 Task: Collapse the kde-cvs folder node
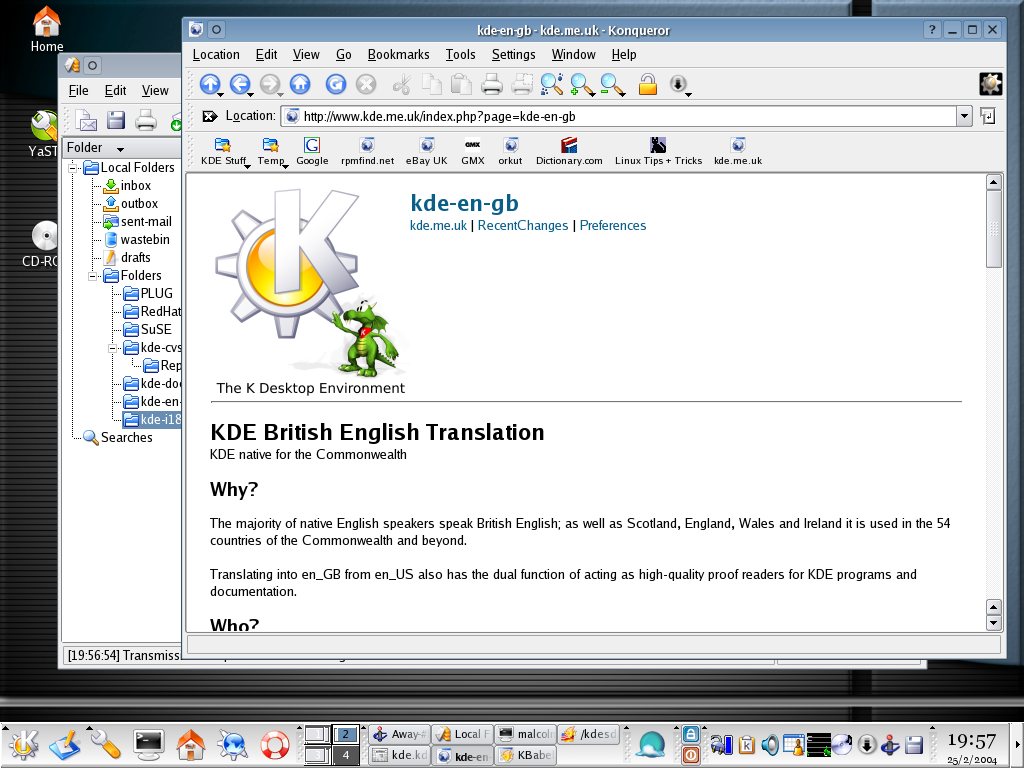[113, 347]
